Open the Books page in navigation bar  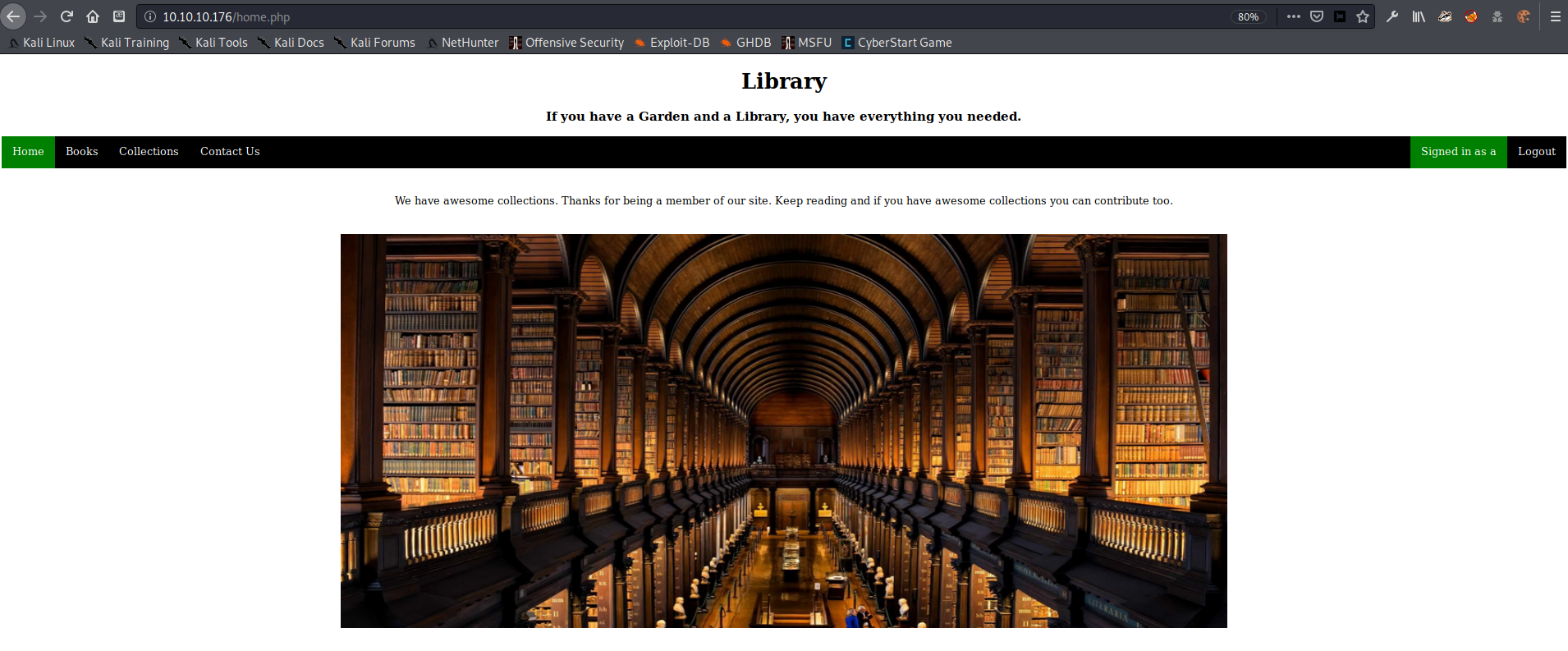(x=82, y=152)
